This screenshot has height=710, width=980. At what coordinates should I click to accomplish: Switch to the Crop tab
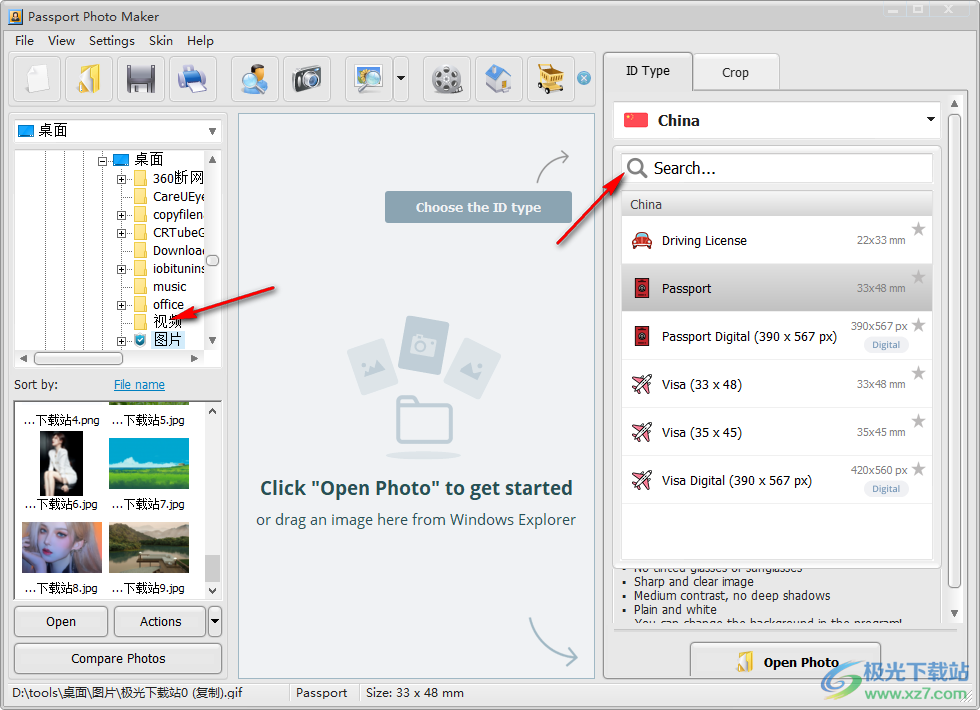tap(735, 72)
